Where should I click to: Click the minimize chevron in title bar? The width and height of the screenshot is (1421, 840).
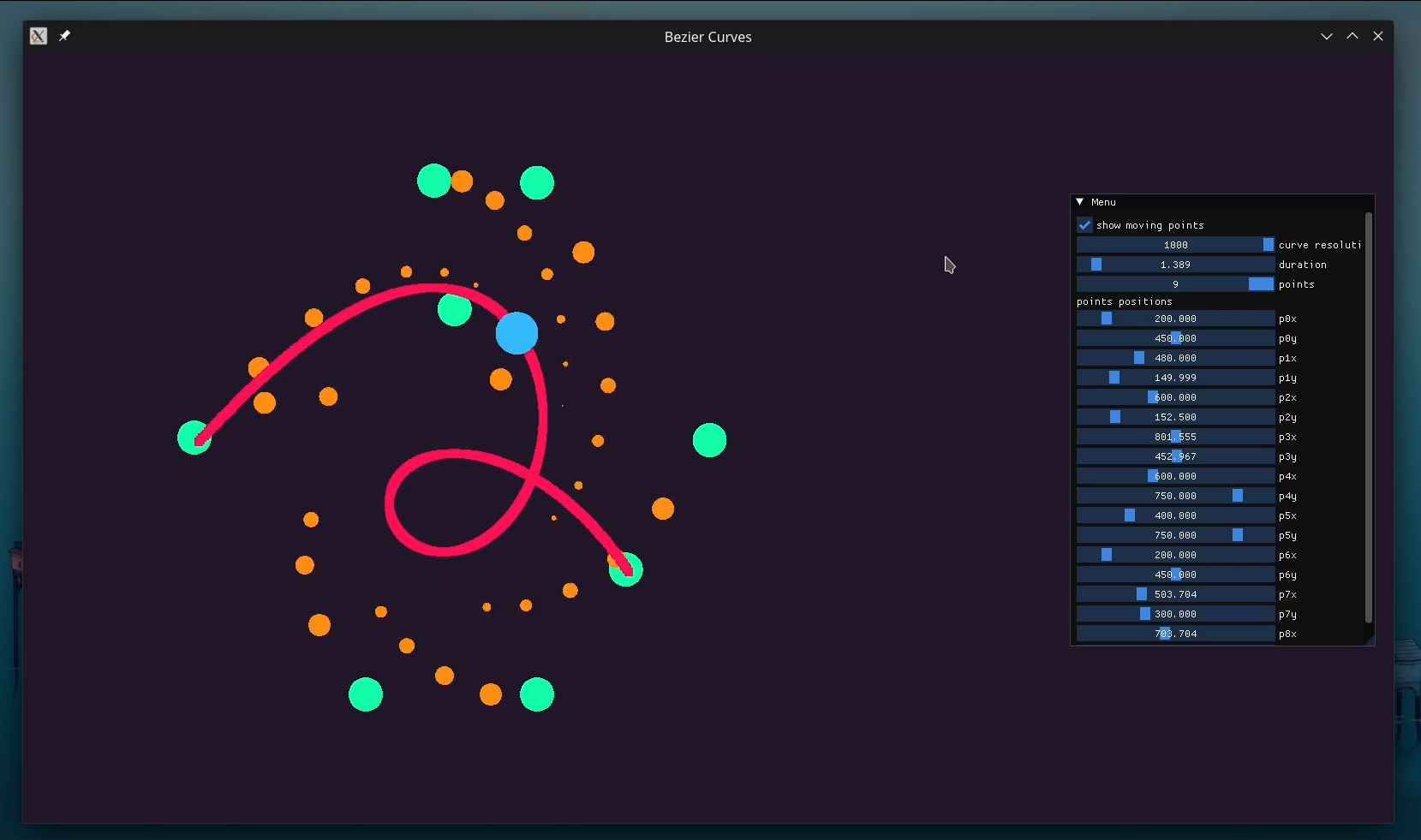(x=1327, y=36)
